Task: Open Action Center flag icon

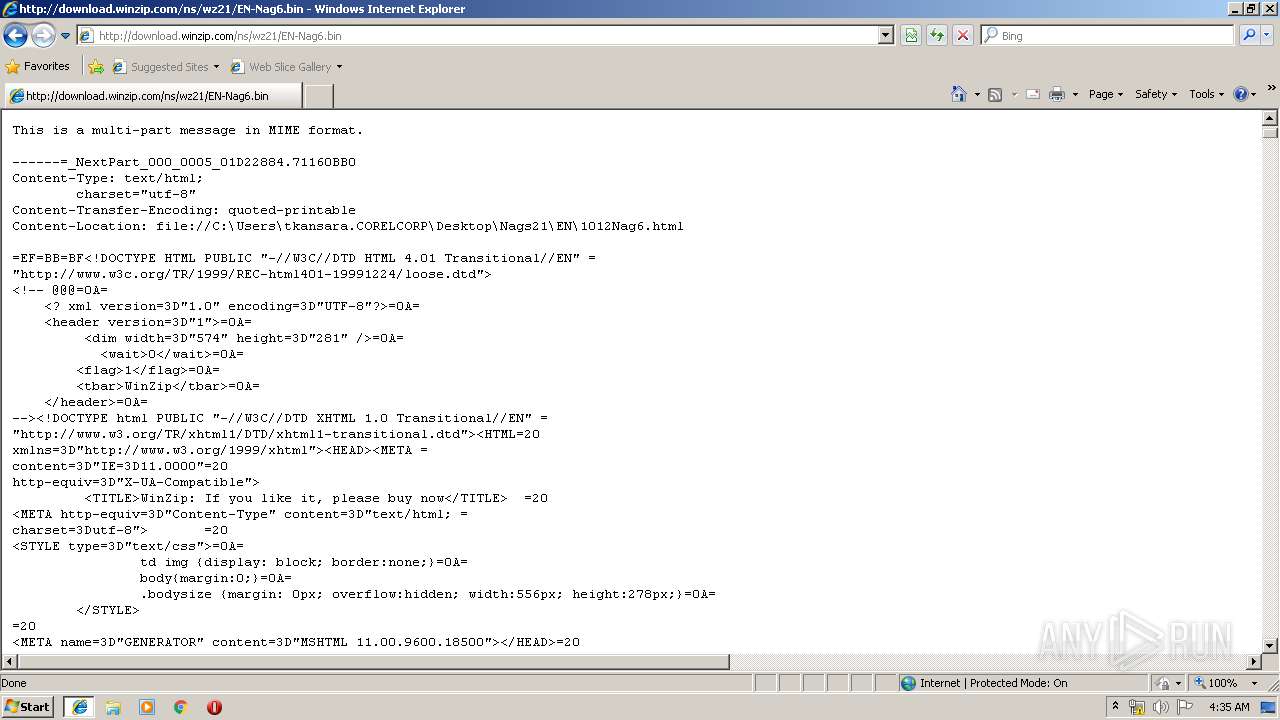Action: pyautogui.click(x=1185, y=707)
